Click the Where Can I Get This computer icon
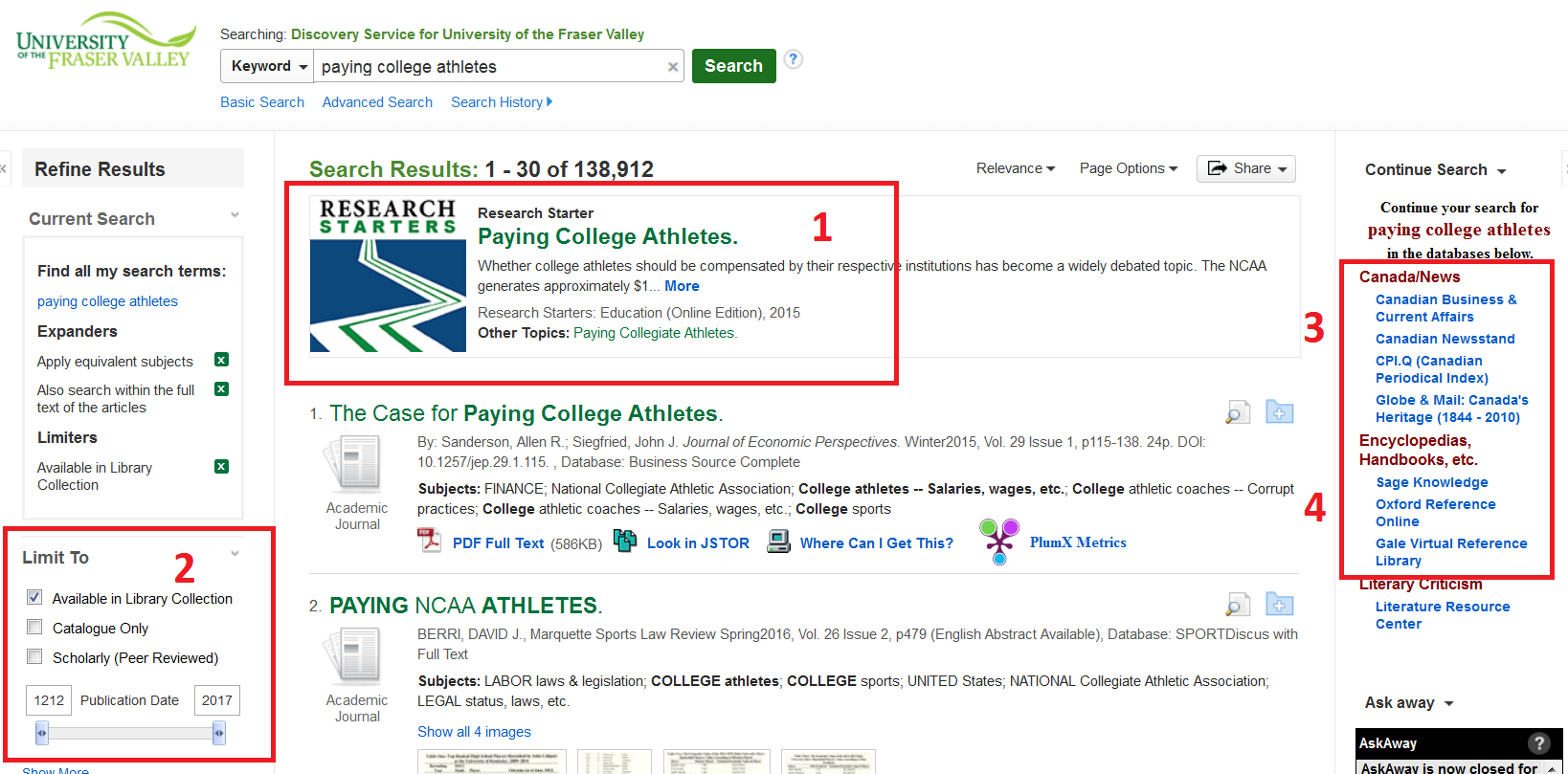This screenshot has width=1568, height=774. point(779,542)
